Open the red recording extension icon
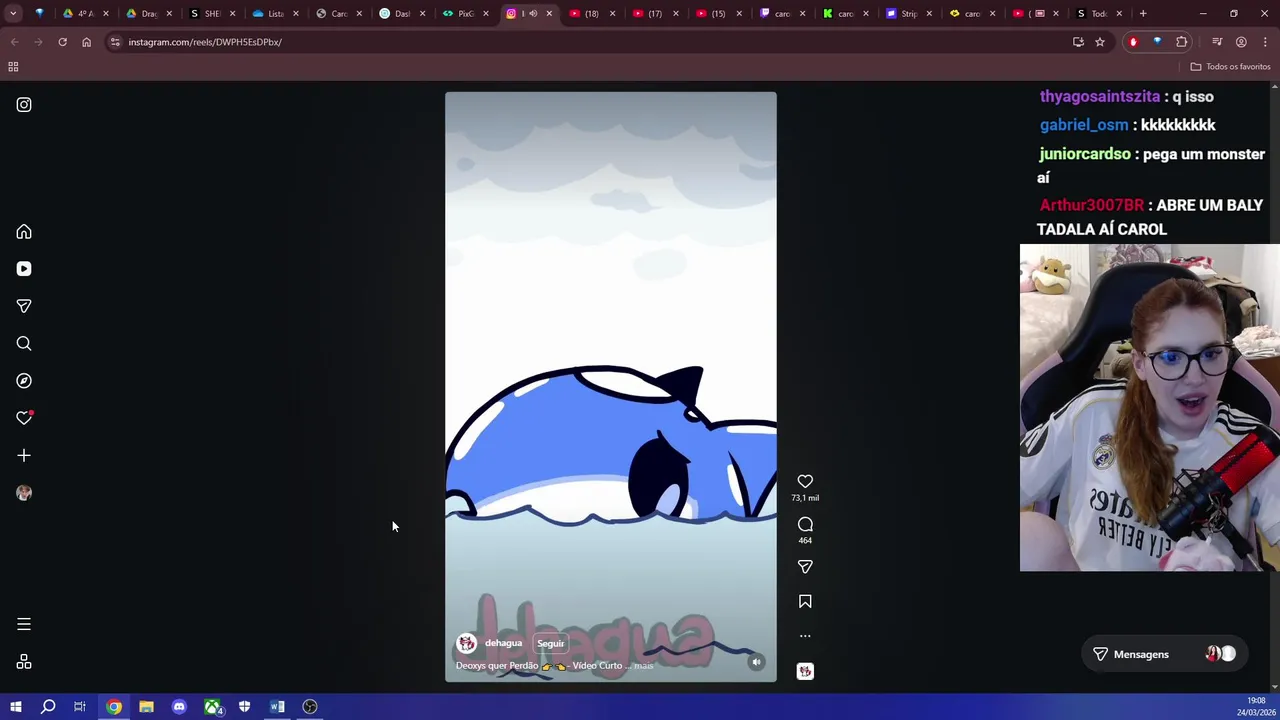 tap(1133, 42)
